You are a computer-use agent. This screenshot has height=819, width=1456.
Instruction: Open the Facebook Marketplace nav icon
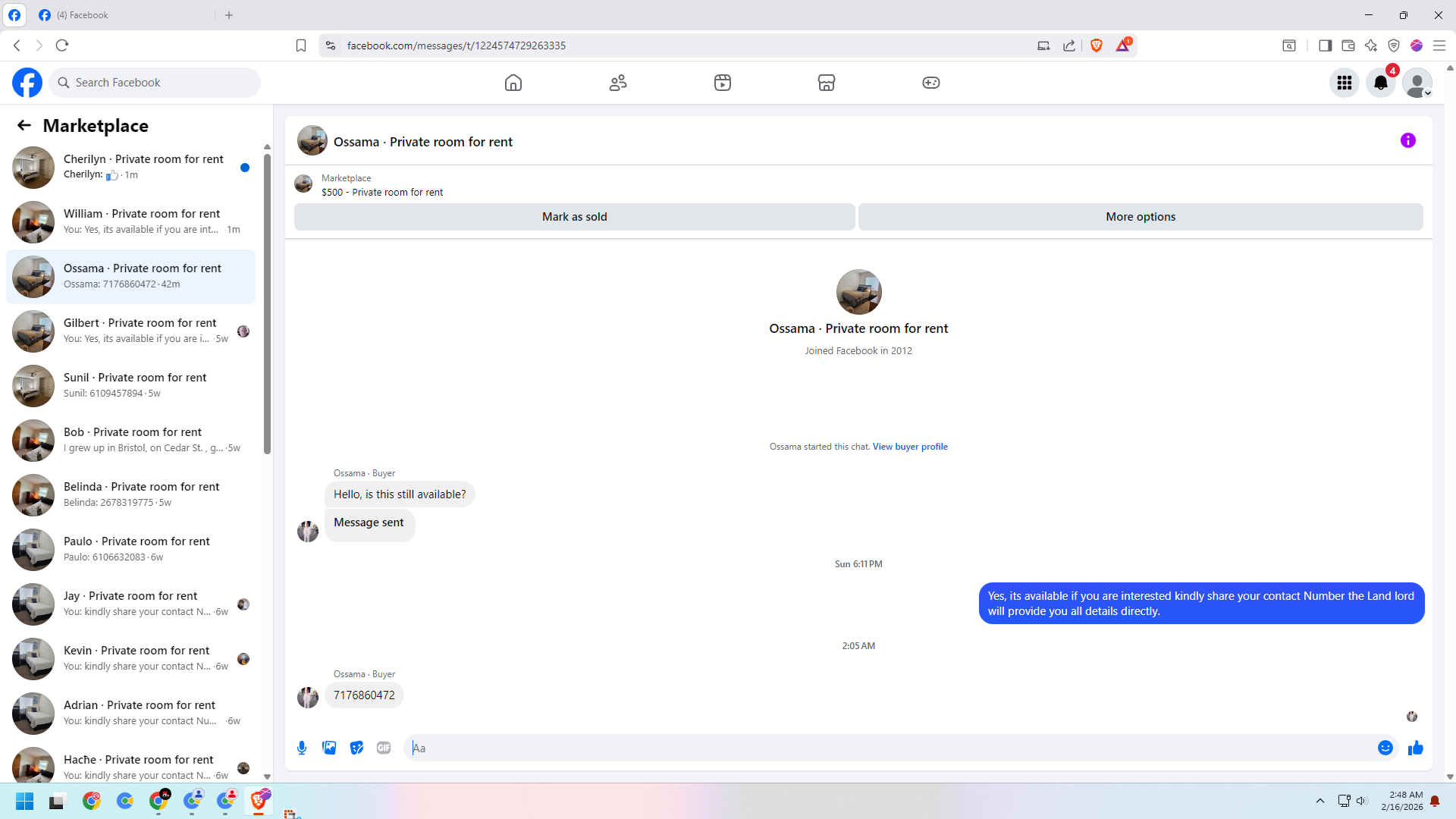pos(826,83)
